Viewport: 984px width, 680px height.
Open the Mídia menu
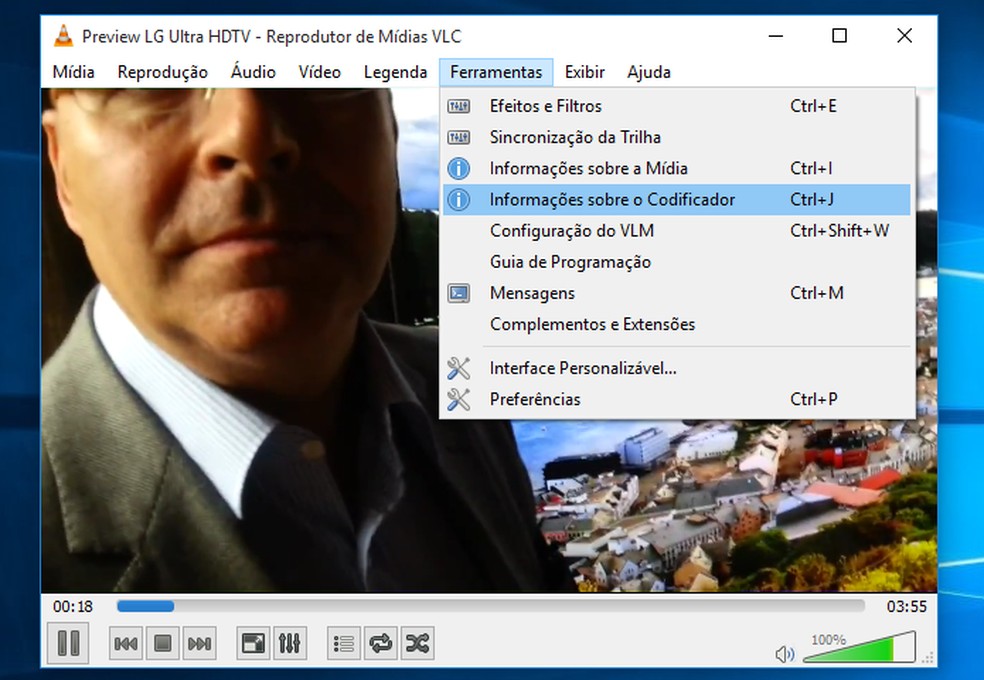click(72, 72)
